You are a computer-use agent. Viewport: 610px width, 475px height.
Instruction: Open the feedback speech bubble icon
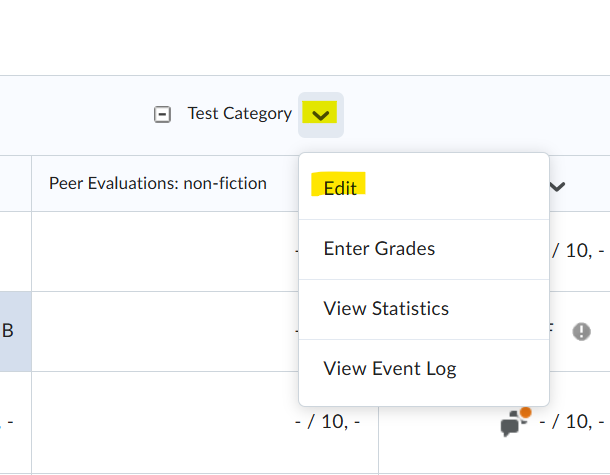[514, 424]
